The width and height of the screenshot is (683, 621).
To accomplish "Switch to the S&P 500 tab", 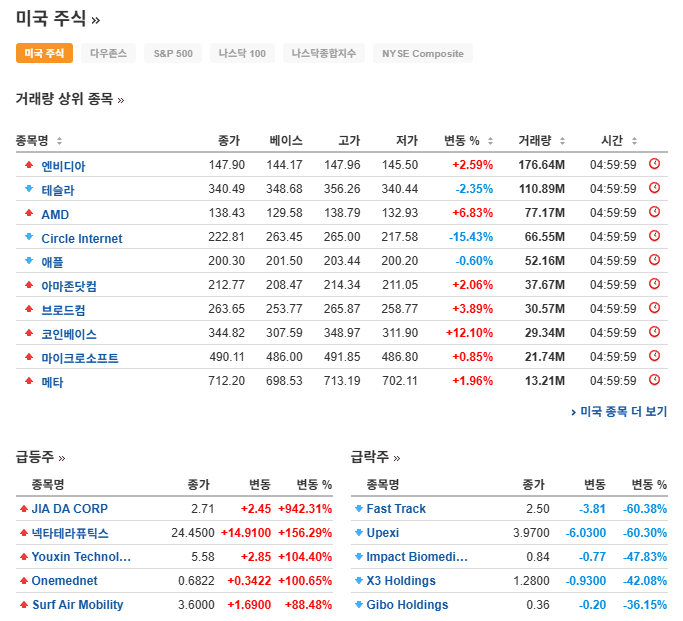I will (173, 53).
